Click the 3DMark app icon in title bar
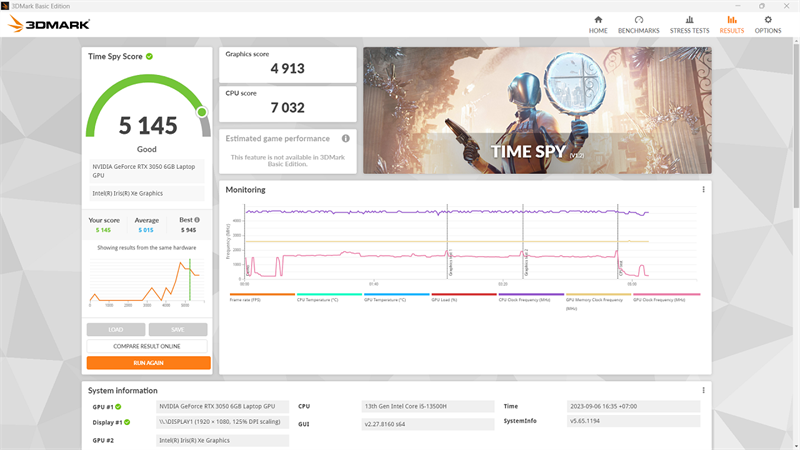800x450 pixels. pyautogui.click(x=5, y=6)
